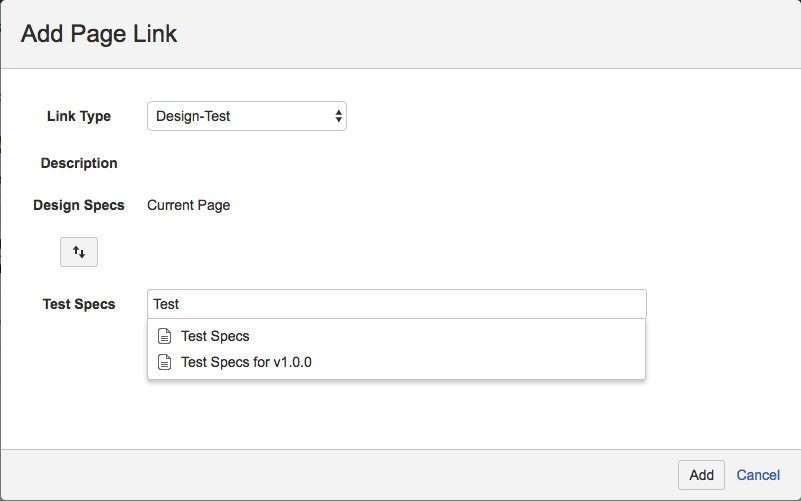801x501 pixels.
Task: Swap Design Specs and Test Specs direction
Action: [x=79, y=252]
